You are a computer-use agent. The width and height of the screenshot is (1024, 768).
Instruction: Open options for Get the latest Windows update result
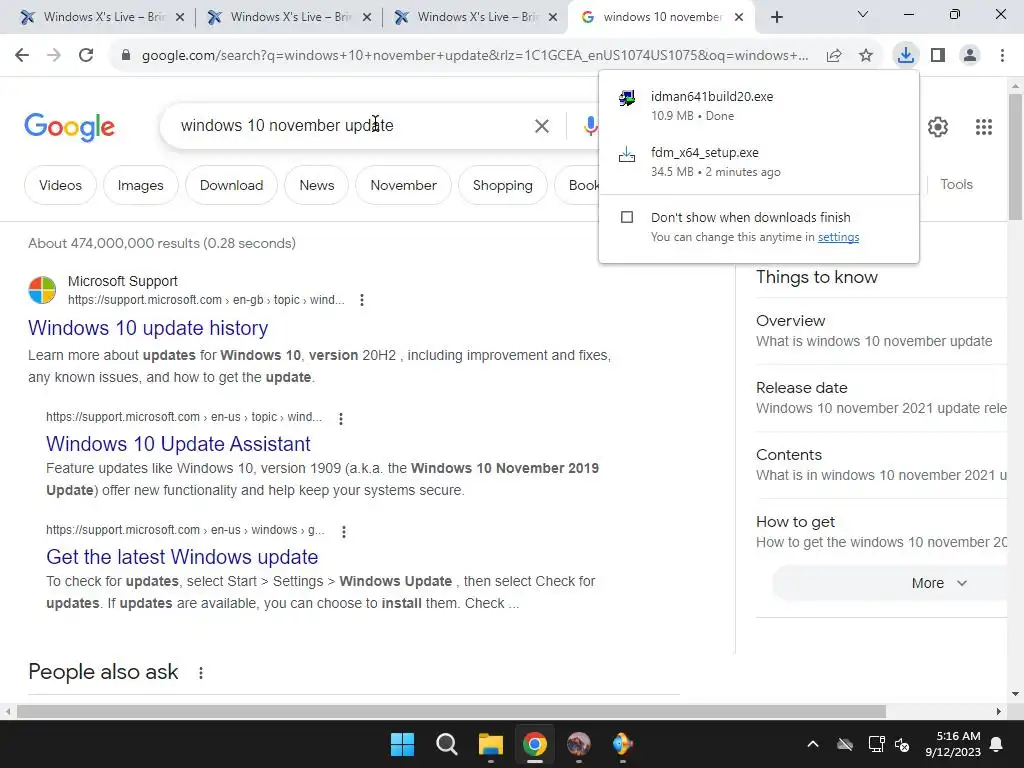[x=344, y=532]
